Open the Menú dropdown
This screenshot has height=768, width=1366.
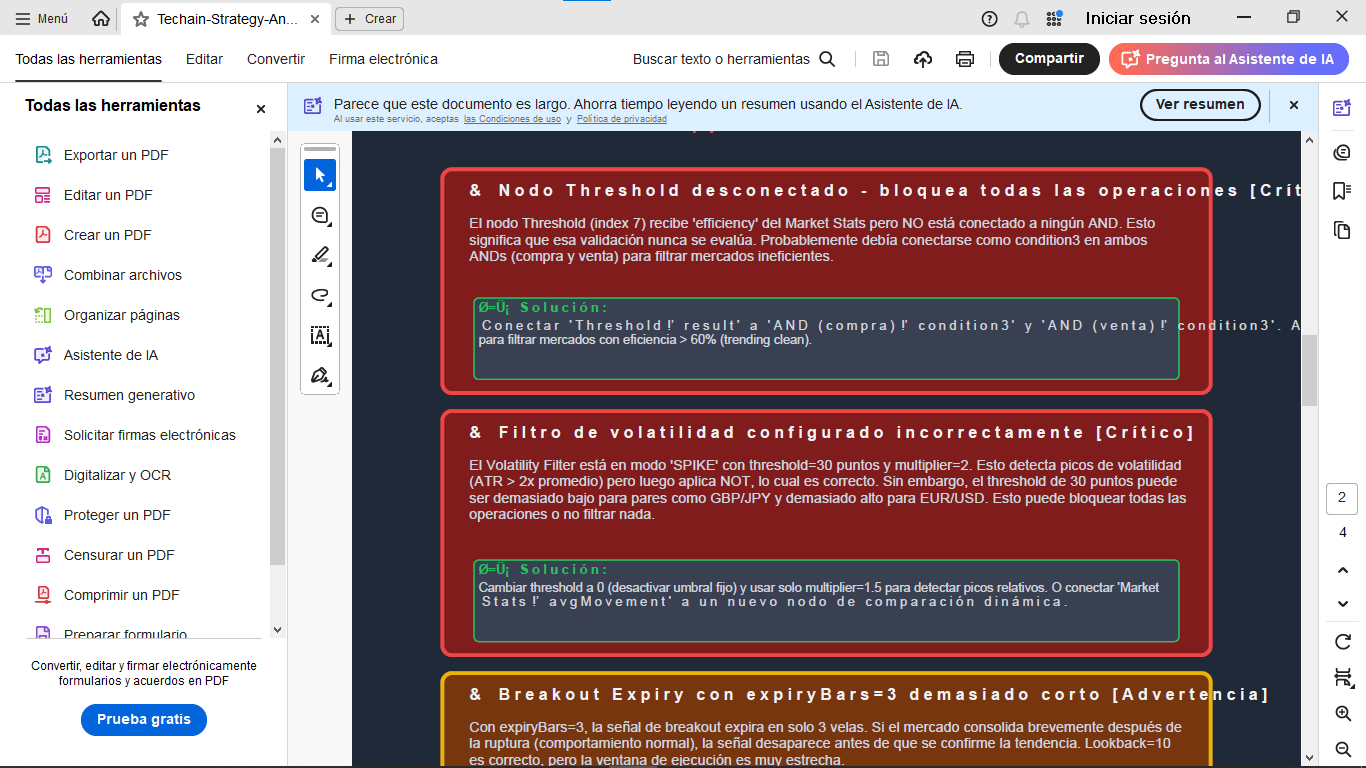(x=42, y=19)
